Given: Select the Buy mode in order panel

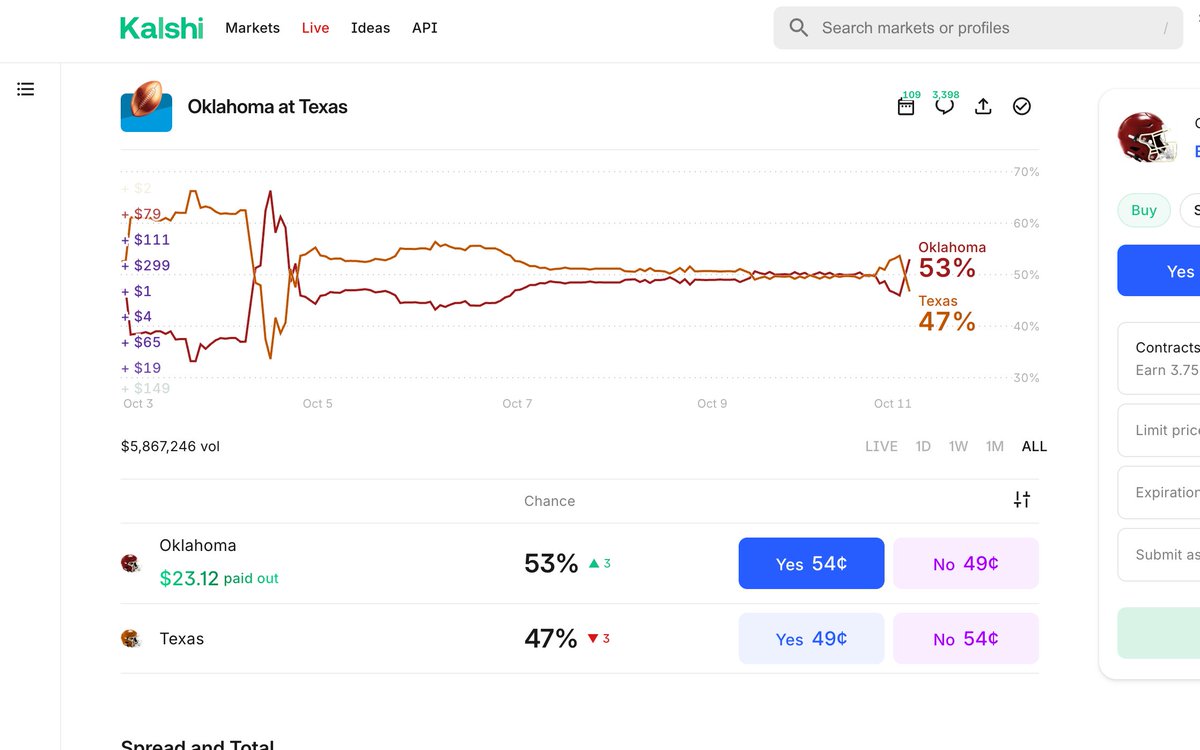Looking at the screenshot, I should coord(1143,210).
